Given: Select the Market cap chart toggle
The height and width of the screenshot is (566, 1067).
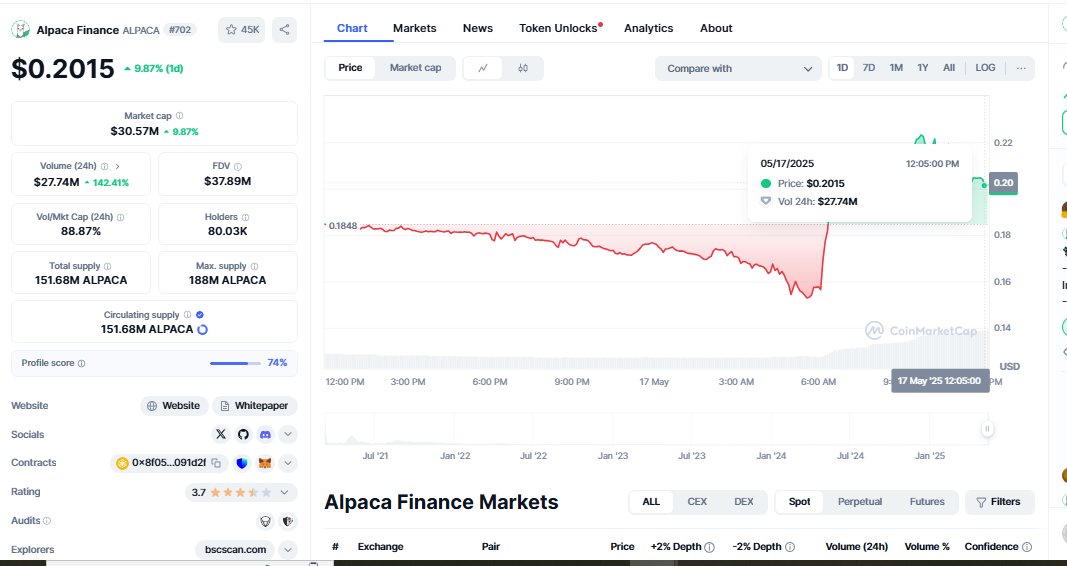Looking at the screenshot, I should pos(415,68).
